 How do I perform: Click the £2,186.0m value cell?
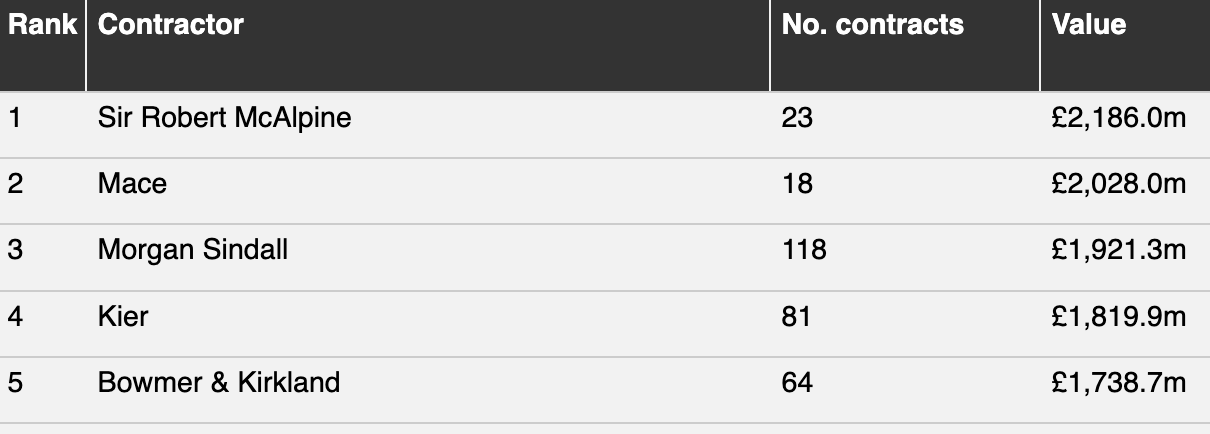[1118, 119]
